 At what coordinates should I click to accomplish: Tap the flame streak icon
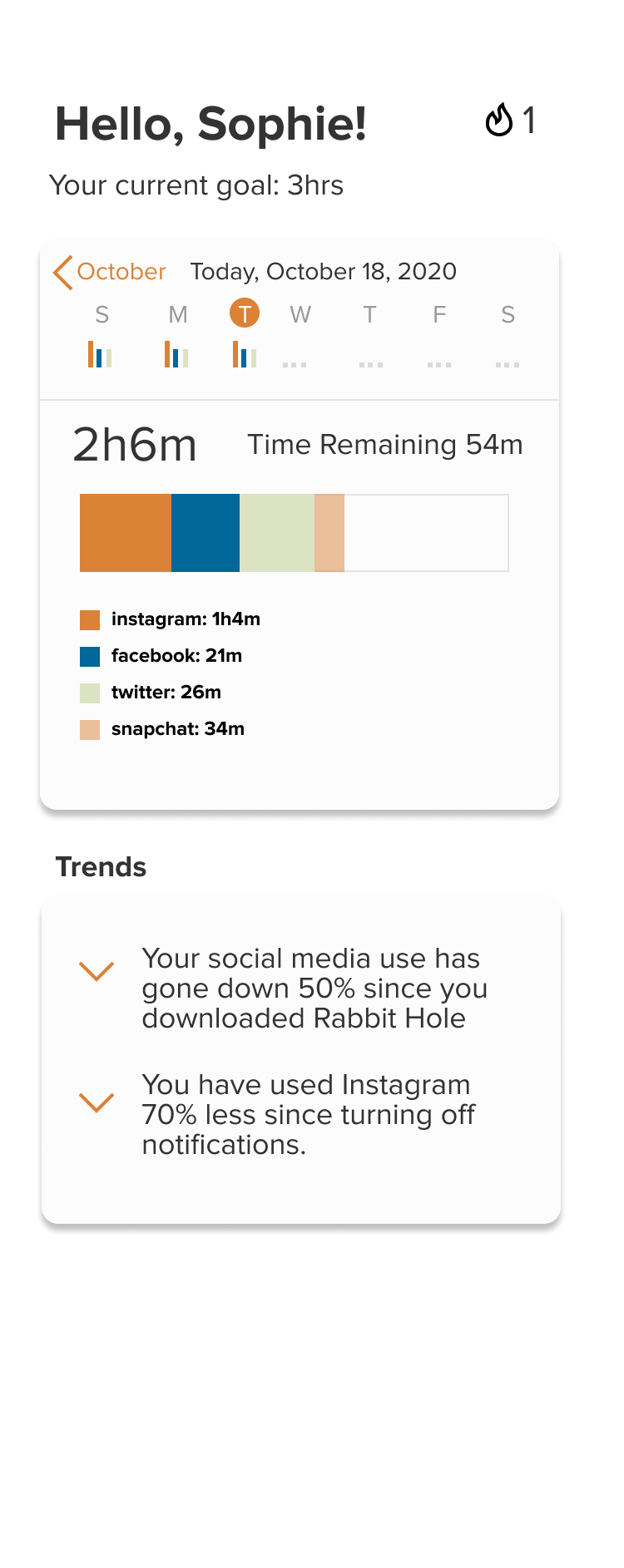[x=499, y=120]
